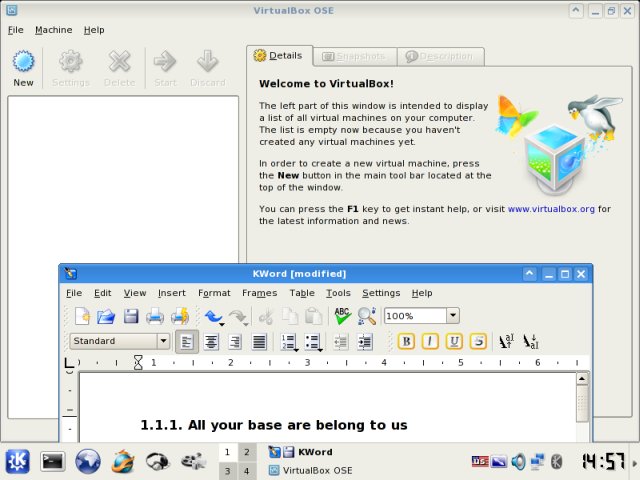Click the keyboard layout US flag icon

tap(480, 461)
